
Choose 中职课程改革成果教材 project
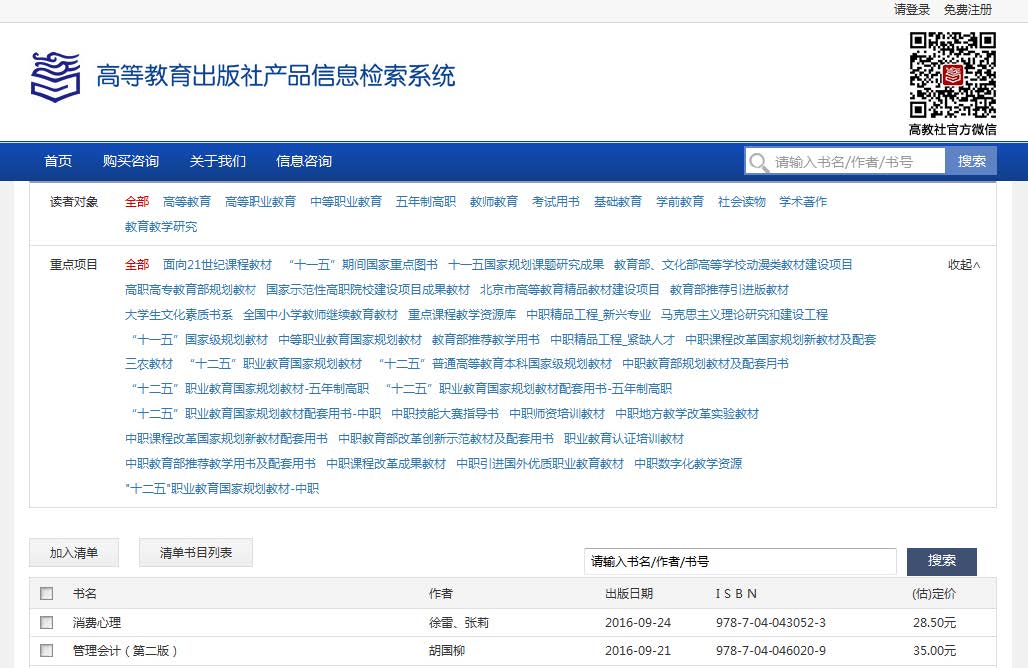[x=386, y=463]
